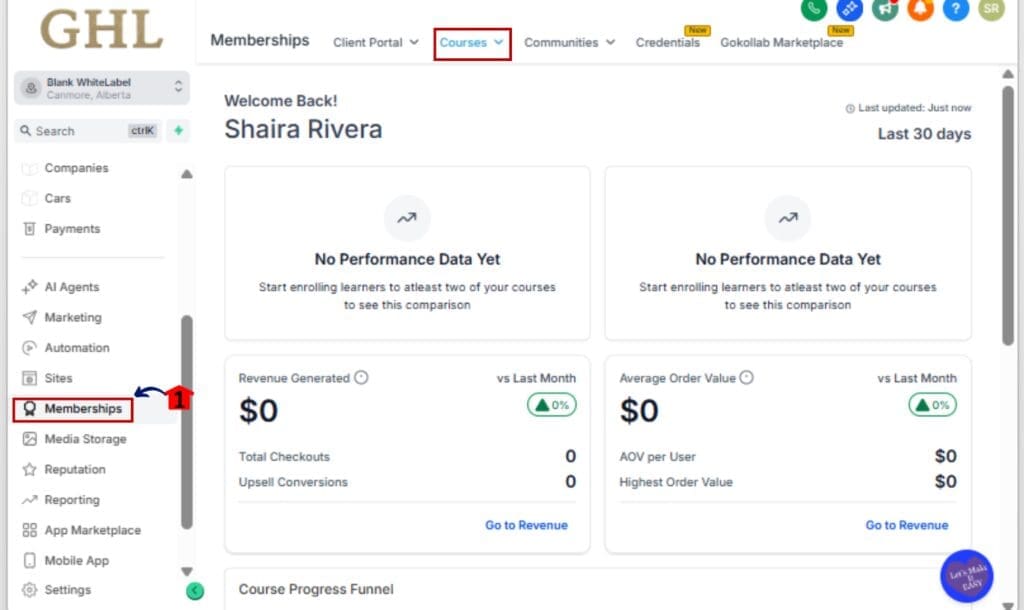
Task: Open the orange bell notifications
Action: click(920, 9)
